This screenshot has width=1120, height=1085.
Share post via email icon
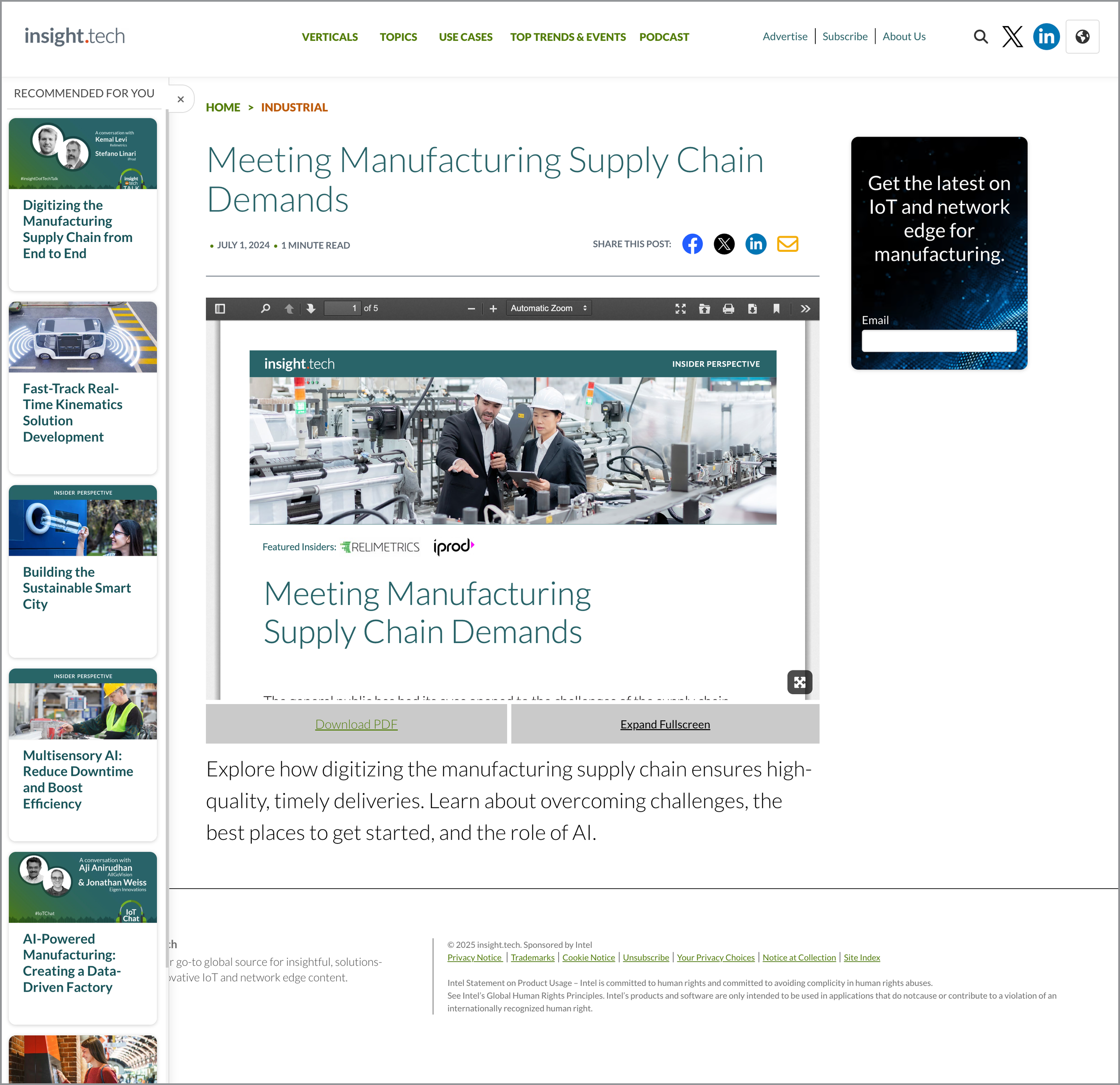(x=788, y=244)
